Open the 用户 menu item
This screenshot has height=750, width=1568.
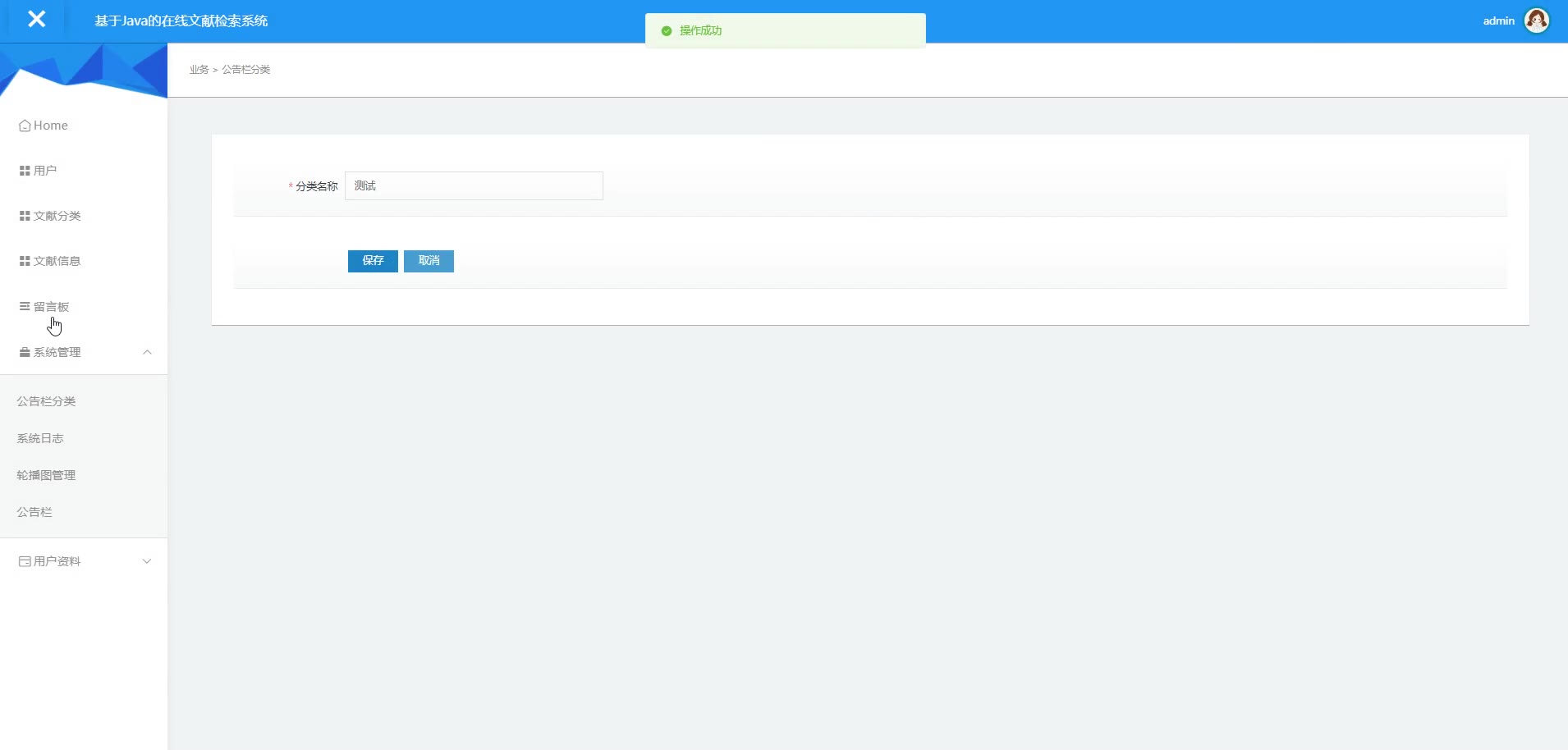point(84,171)
